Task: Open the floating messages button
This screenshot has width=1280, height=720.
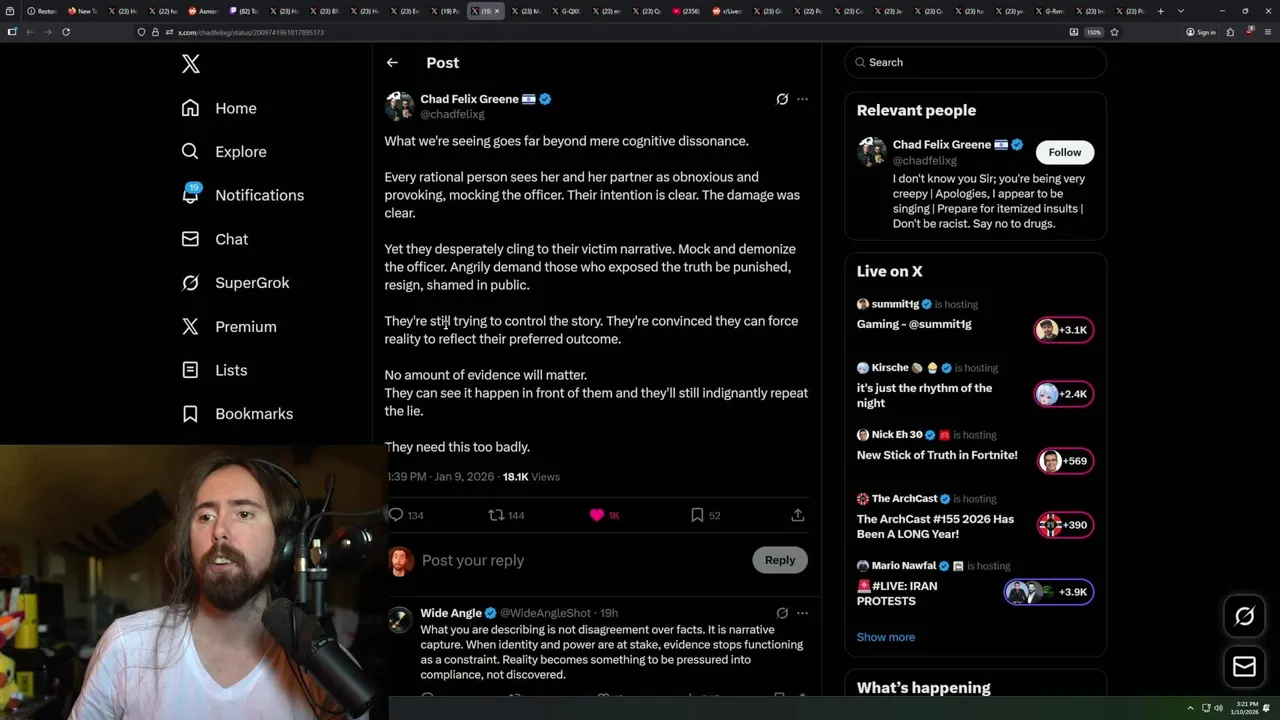Action: coord(1244,667)
